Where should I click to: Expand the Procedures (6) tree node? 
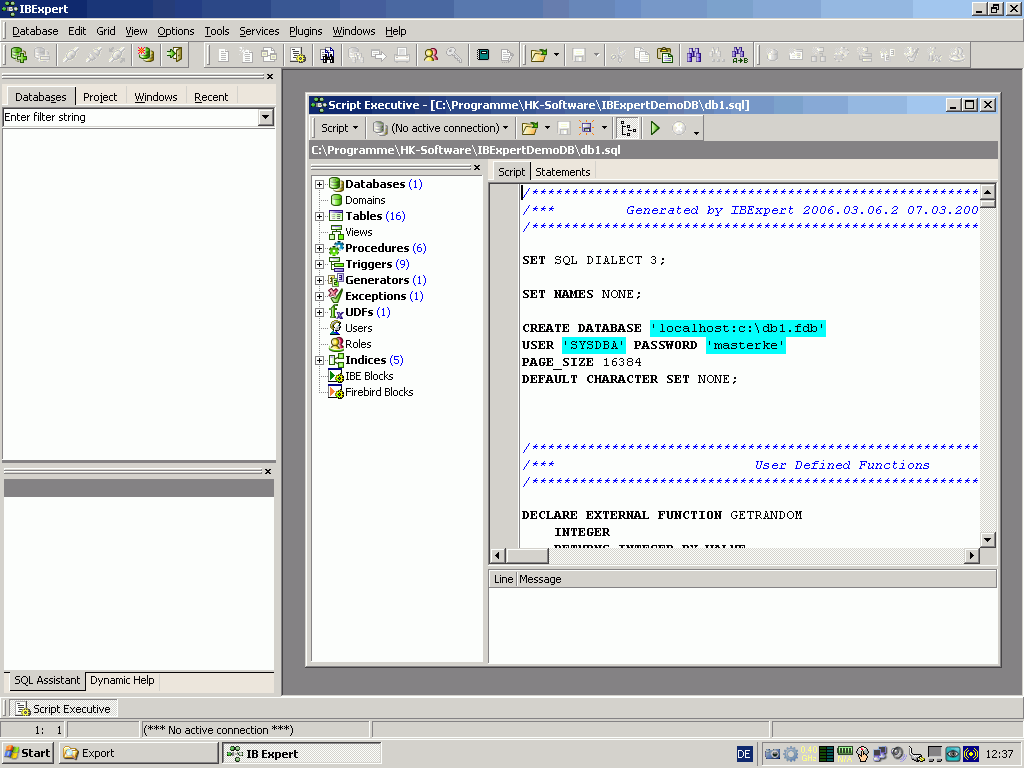[319, 248]
